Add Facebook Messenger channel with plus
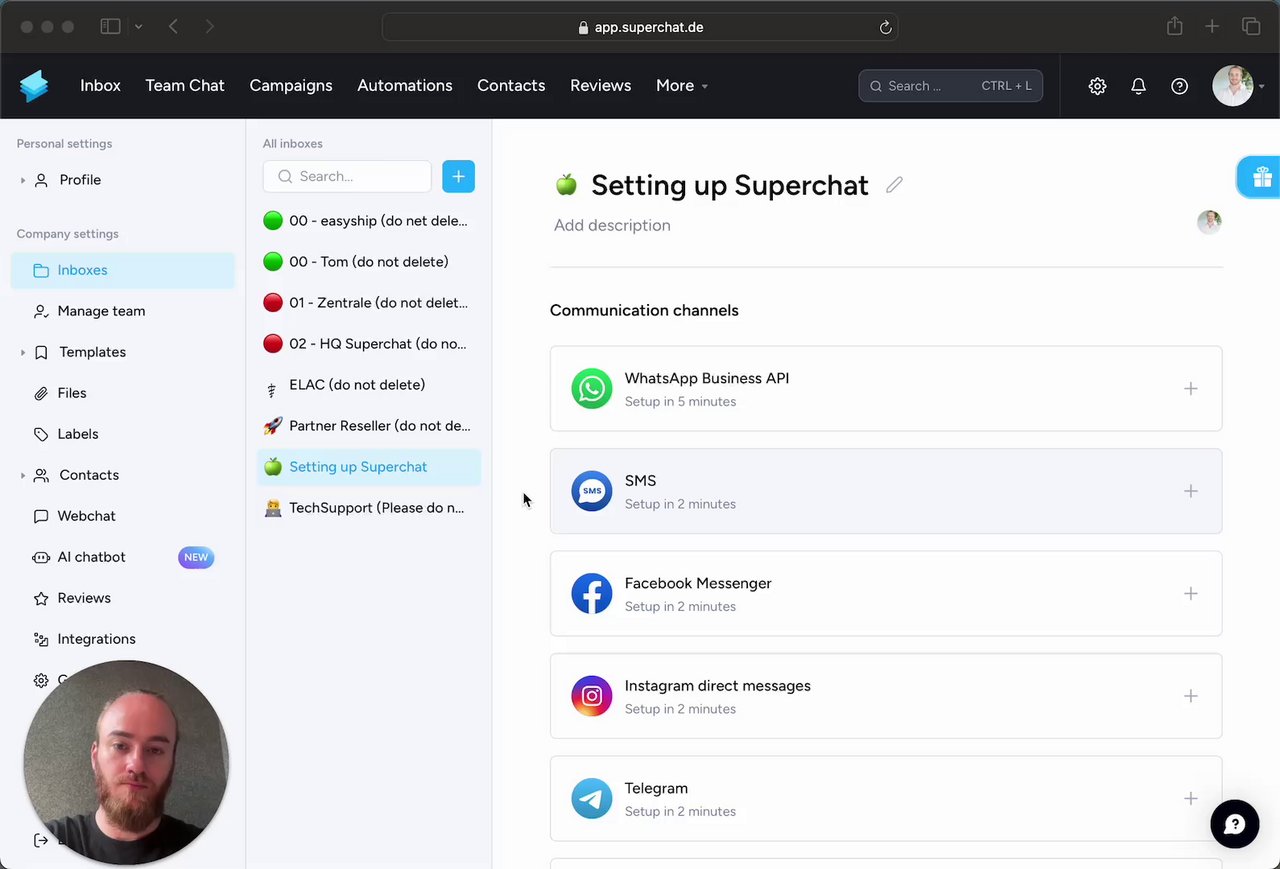 coord(1190,594)
